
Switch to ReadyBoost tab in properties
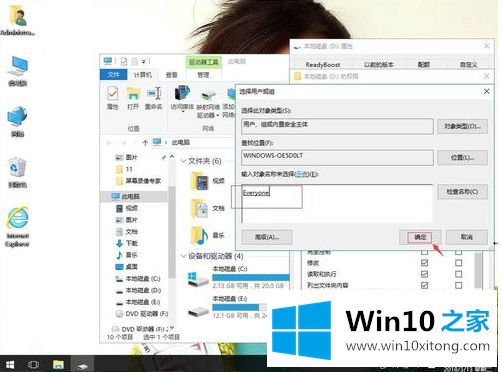323,65
